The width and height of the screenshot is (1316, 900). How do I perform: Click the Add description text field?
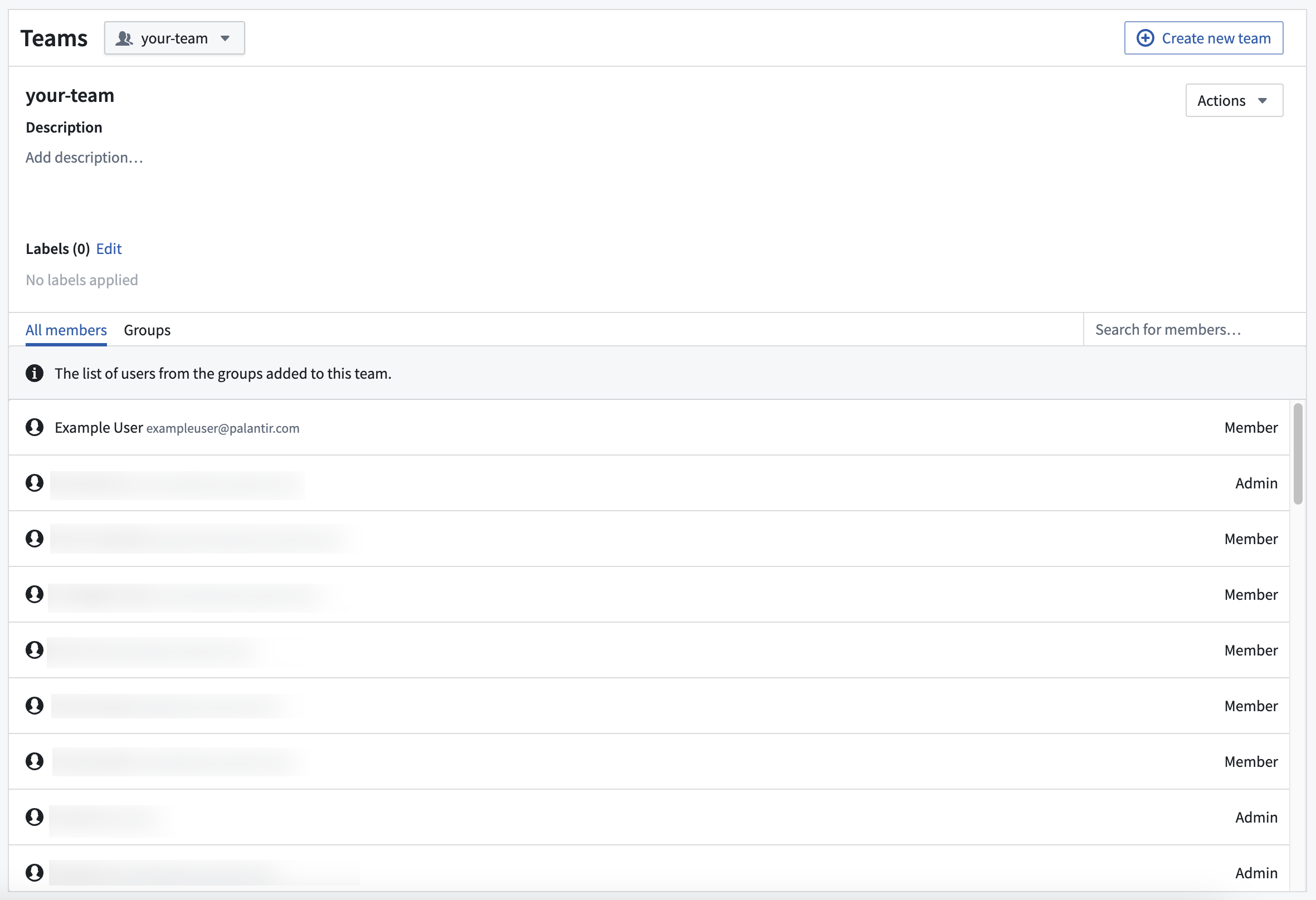click(x=84, y=158)
